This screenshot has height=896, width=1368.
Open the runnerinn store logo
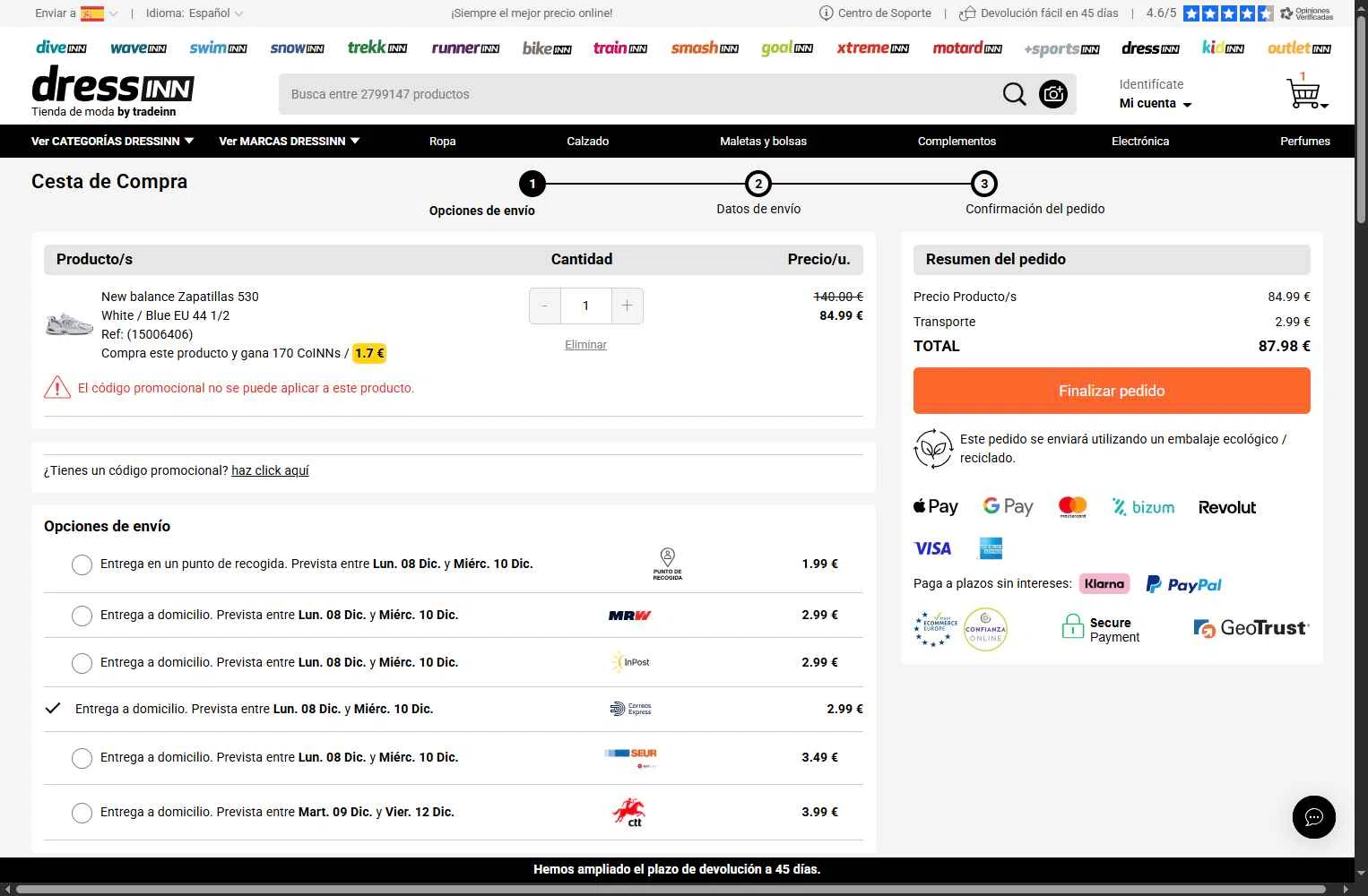(465, 47)
